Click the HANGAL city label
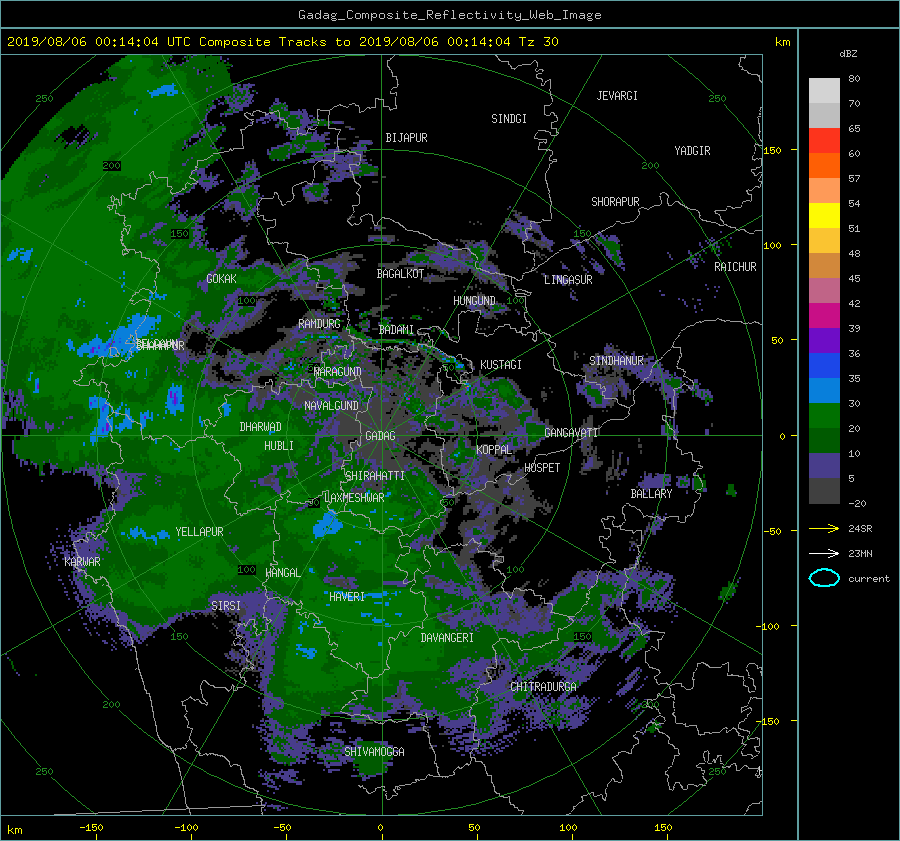This screenshot has width=900, height=841. pyautogui.click(x=283, y=573)
